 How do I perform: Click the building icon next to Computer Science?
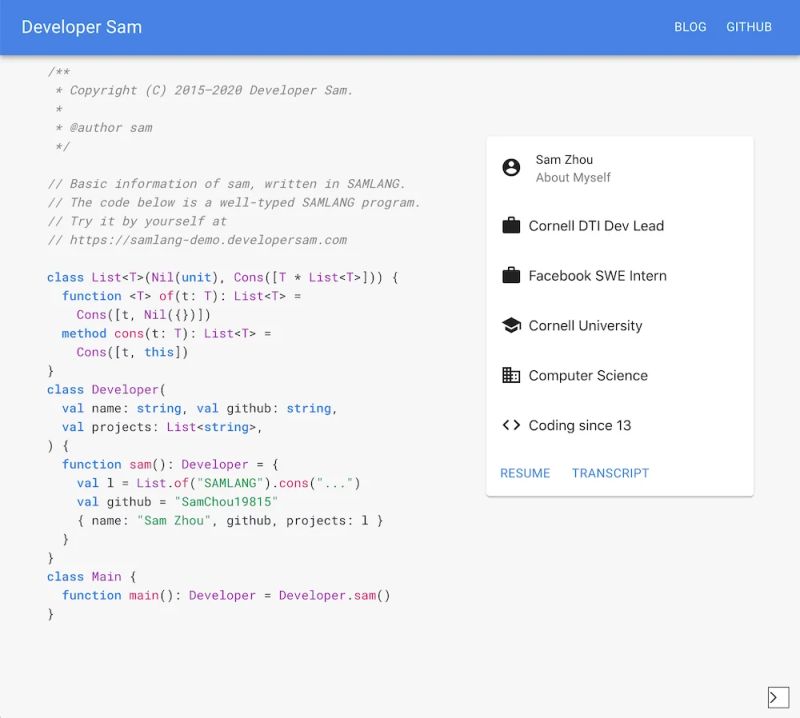pyautogui.click(x=512, y=375)
